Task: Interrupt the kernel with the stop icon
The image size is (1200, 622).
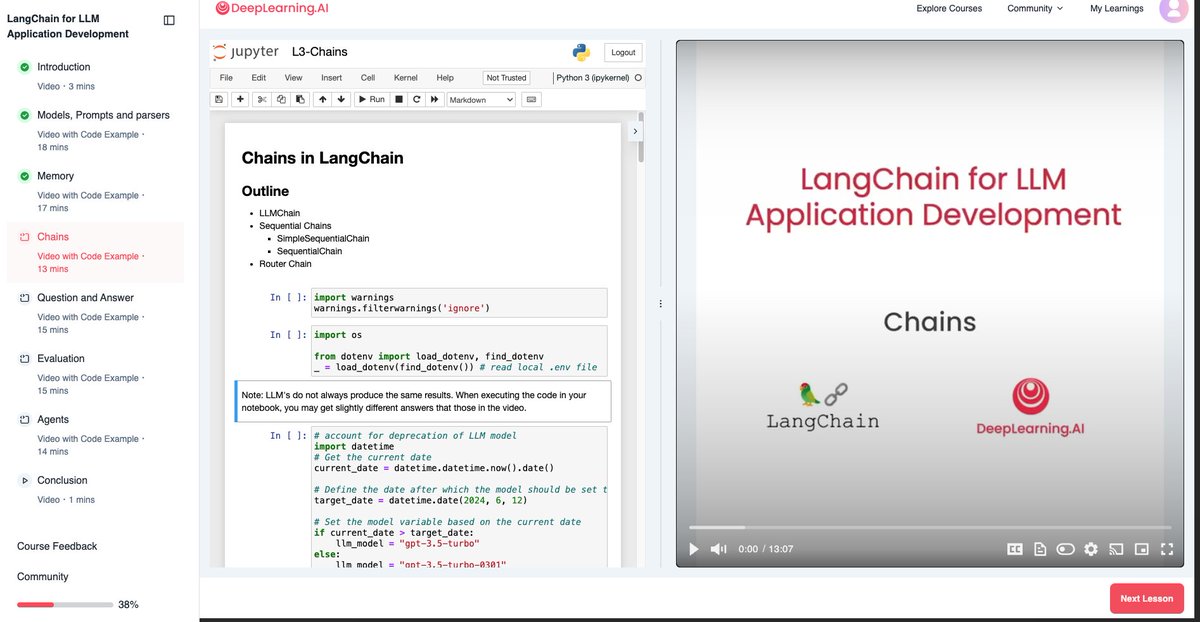Action: coord(399,99)
